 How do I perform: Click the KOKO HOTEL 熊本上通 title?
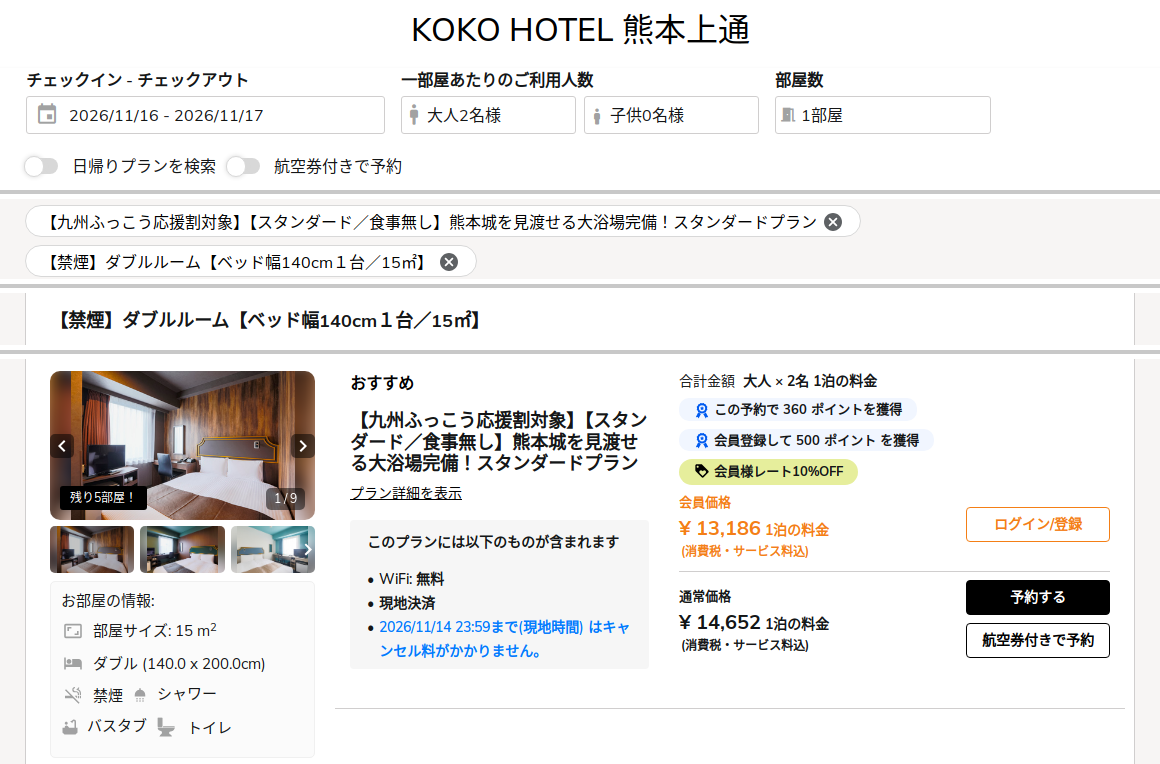[x=580, y=30]
